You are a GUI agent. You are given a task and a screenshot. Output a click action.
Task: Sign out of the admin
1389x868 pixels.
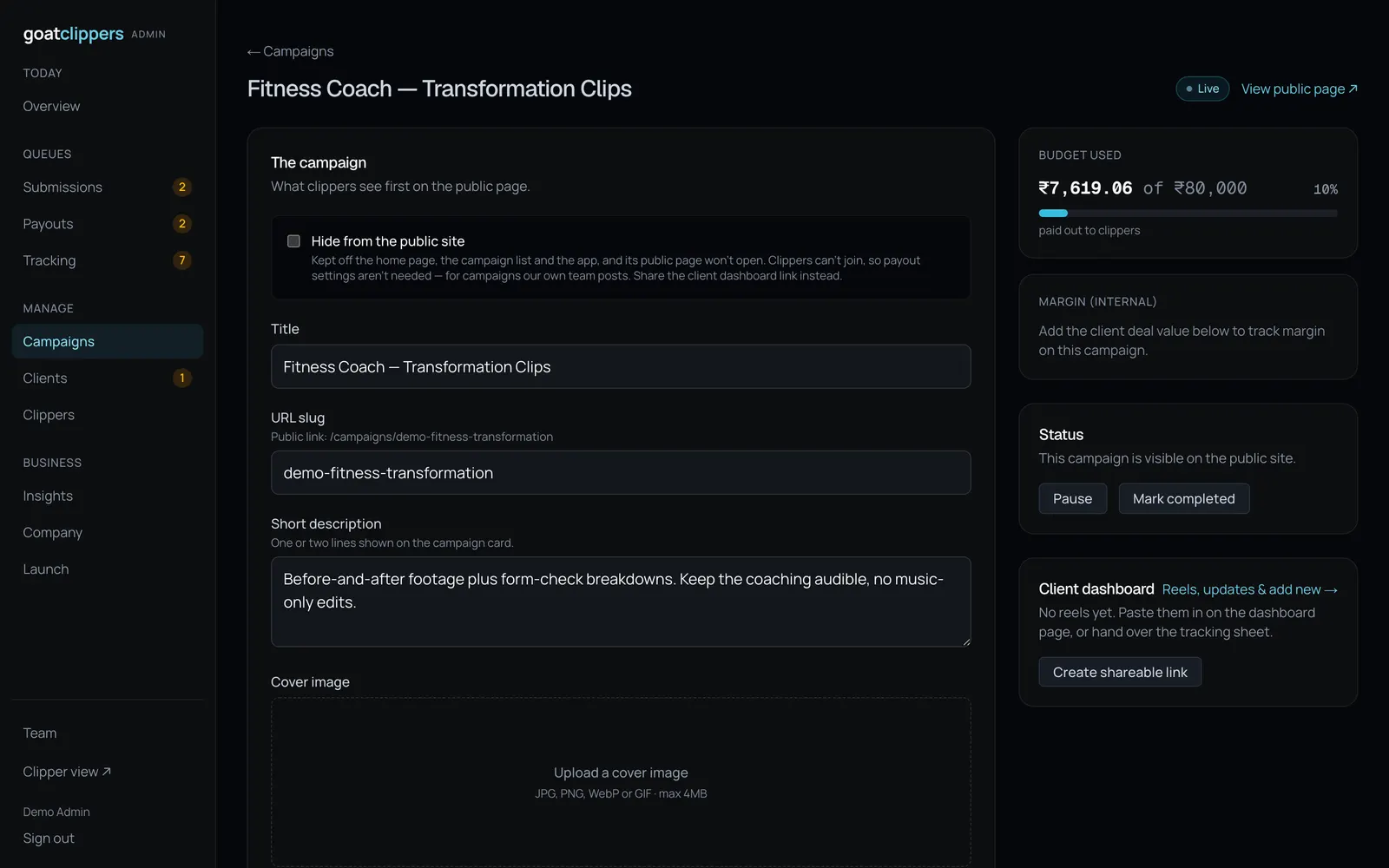(x=49, y=838)
